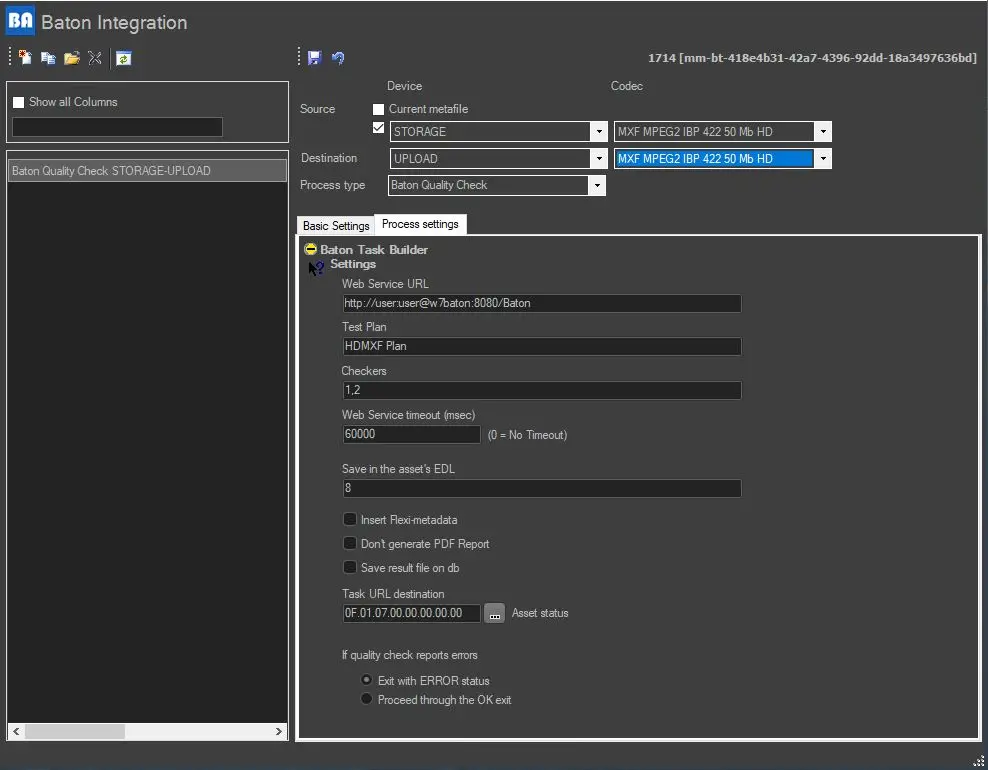
Task: Select Proceed through the OK exit
Action: click(367, 699)
